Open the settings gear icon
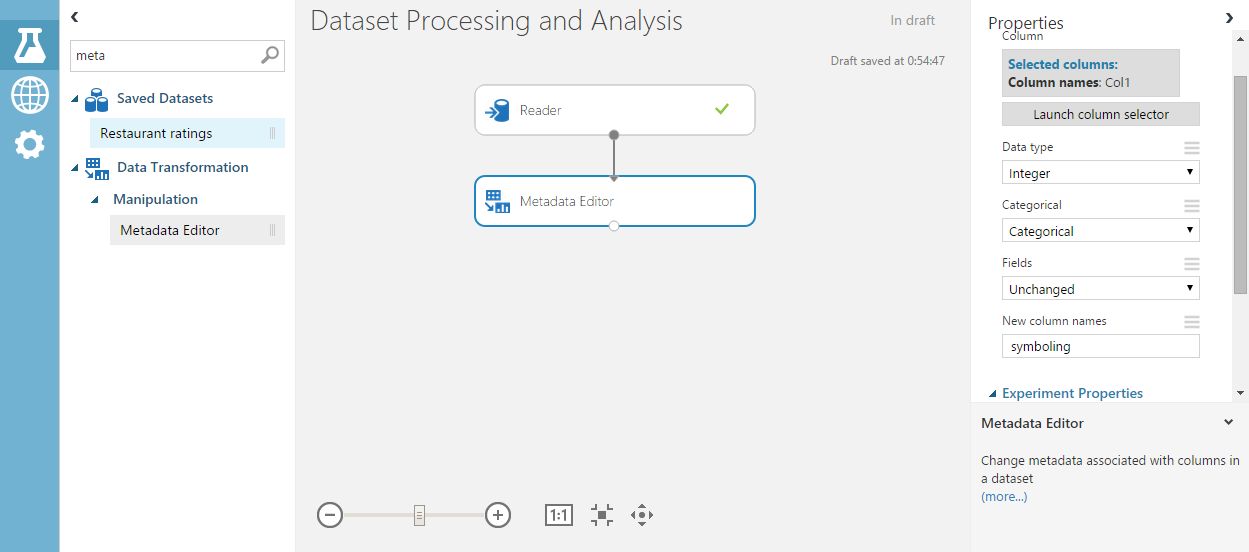 (x=29, y=145)
